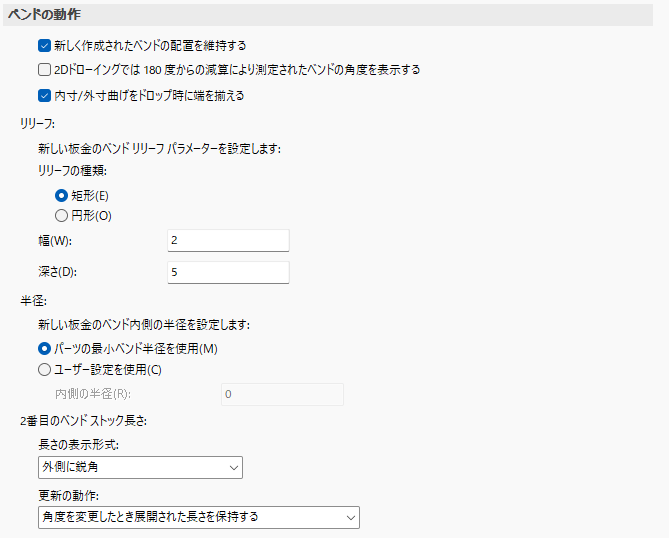Click the 幅(W) input field
Screen dimensions: 669x538
click(x=229, y=240)
